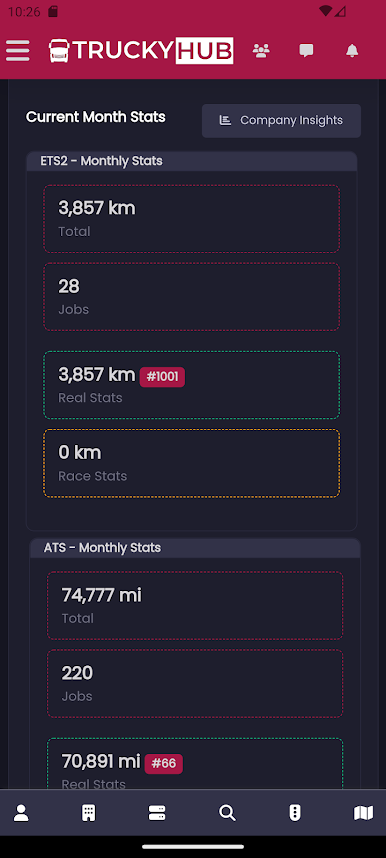Select the ATS 74,777 mi Total card
The image size is (386, 858).
click(x=195, y=606)
